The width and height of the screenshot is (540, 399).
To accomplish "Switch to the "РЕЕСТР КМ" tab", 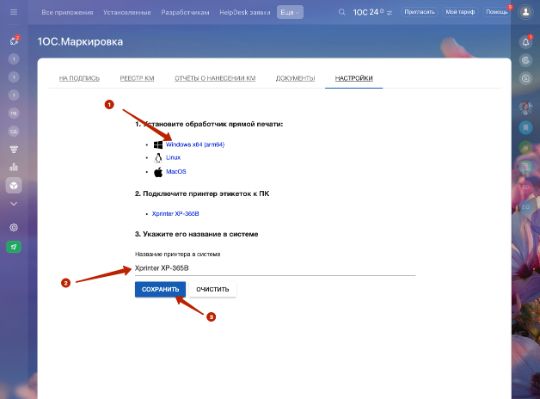I will (x=137, y=78).
